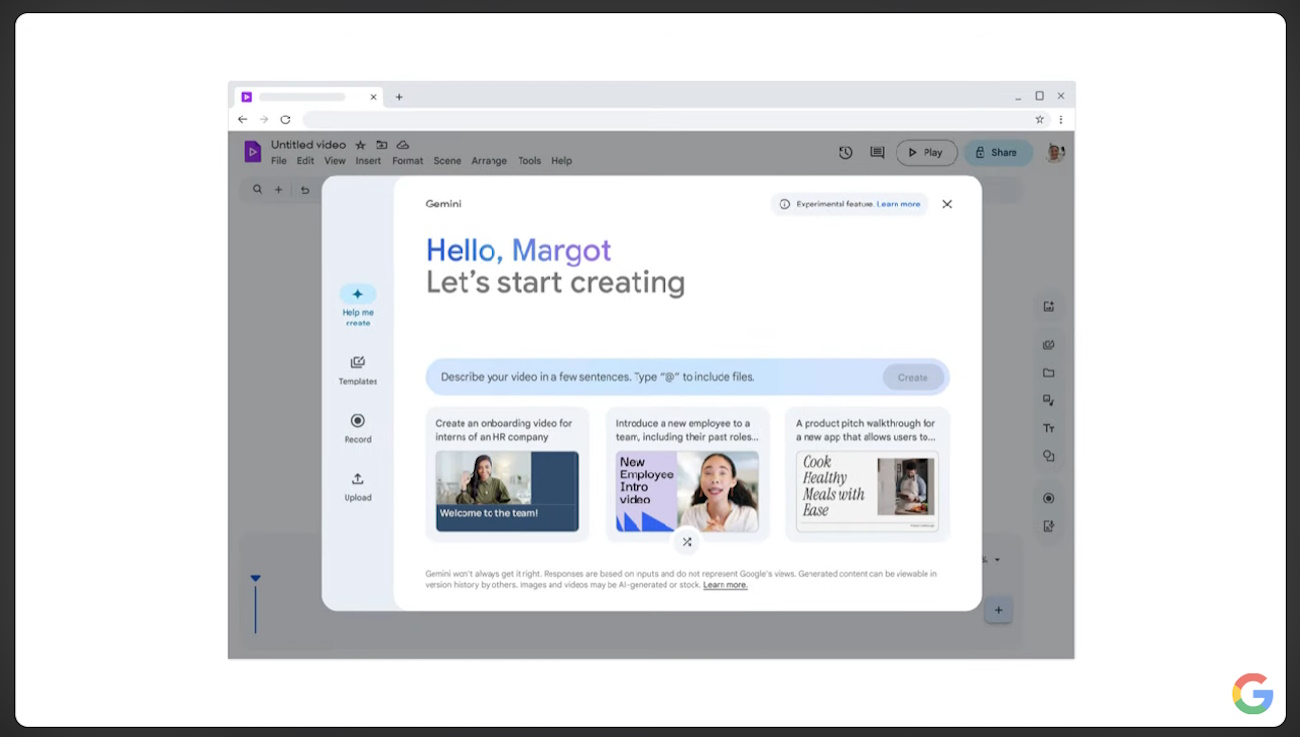The image size is (1300, 737).
Task: Open a new browser tab
Action: coord(399,97)
